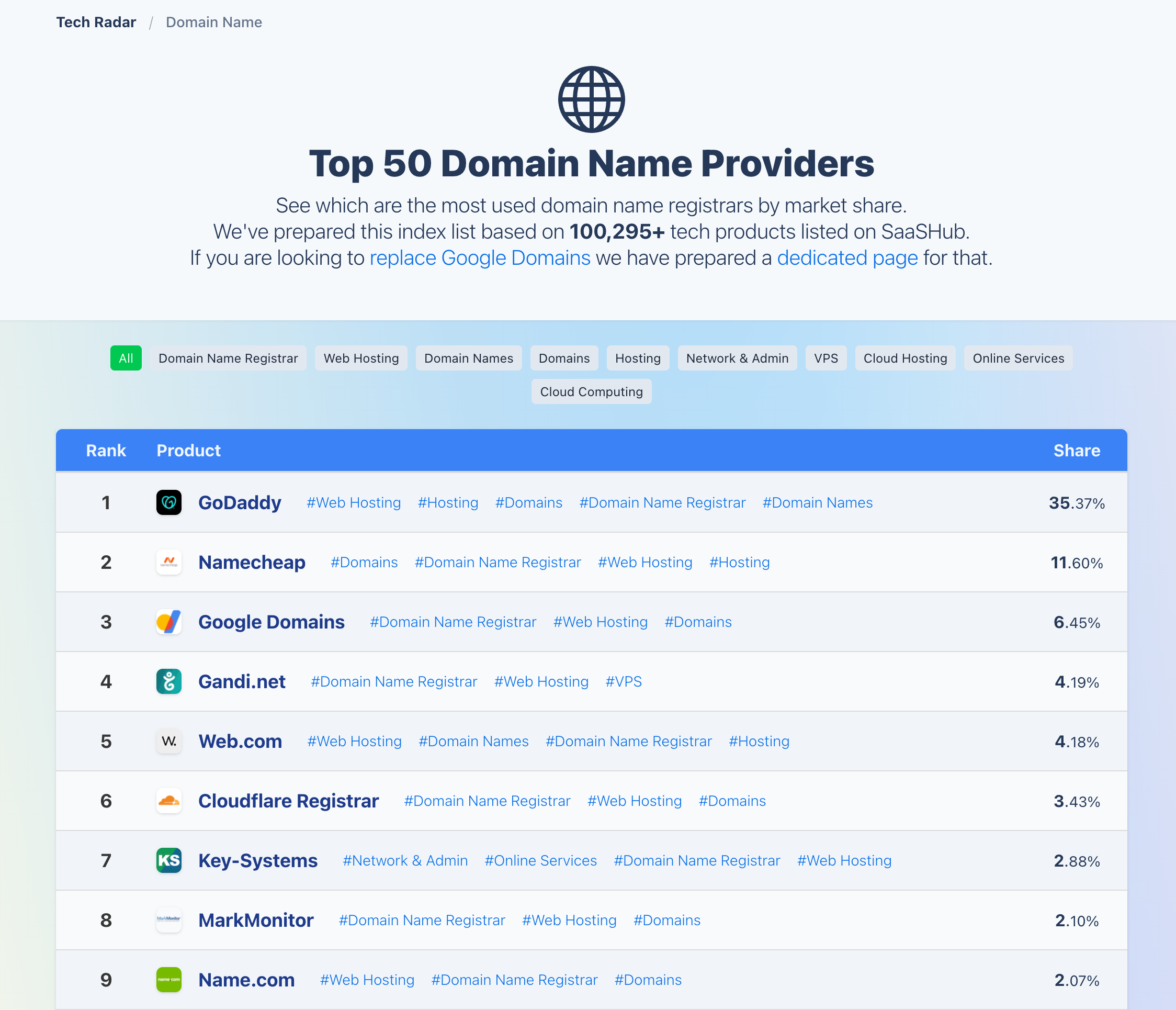
Task: Click the Cloudflare Registrar cloud icon
Action: (168, 801)
